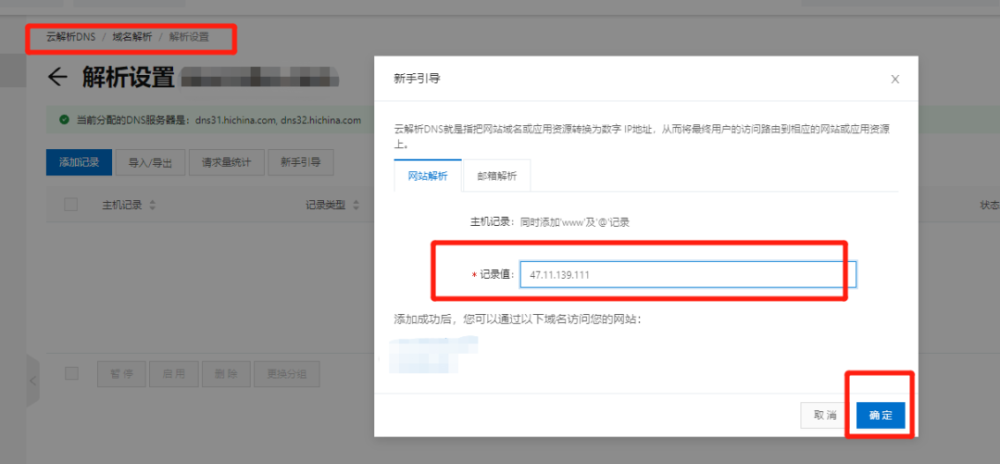This screenshot has width=1000, height=464.
Task: Close the 新手引导 dialog with the X
Action: [895, 79]
